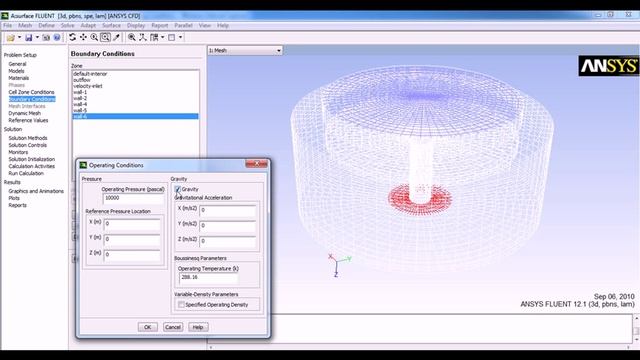640x360 pixels.
Task: Click the Save (floppy disk) toolbar icon
Action: 29,38
